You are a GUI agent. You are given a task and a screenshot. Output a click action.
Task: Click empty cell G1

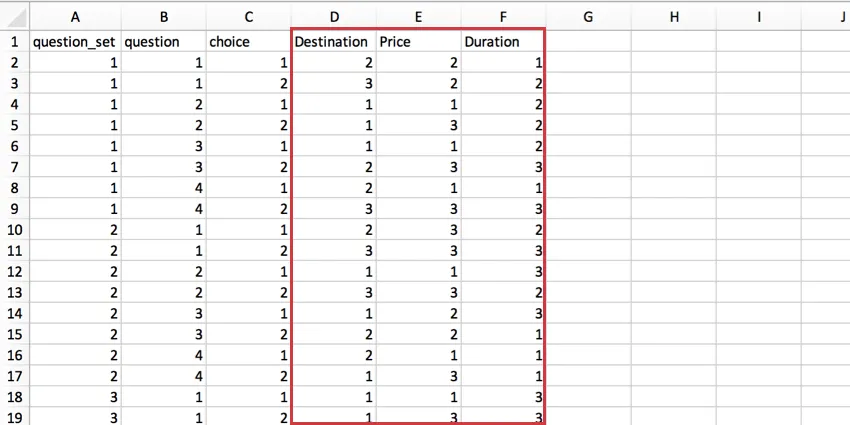tap(587, 42)
